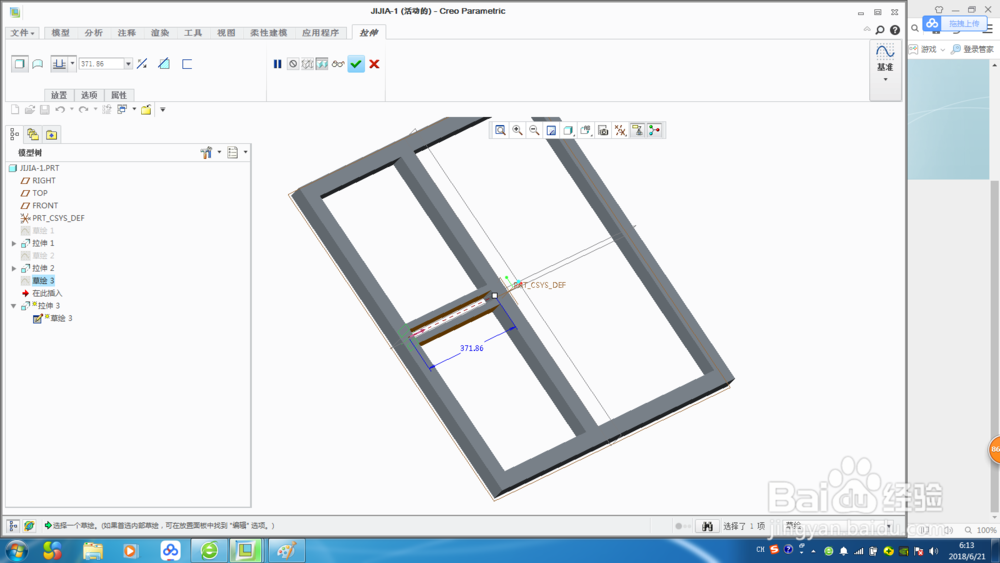Cancel the extrude with the red X
This screenshot has width=1000, height=563.
374,64
